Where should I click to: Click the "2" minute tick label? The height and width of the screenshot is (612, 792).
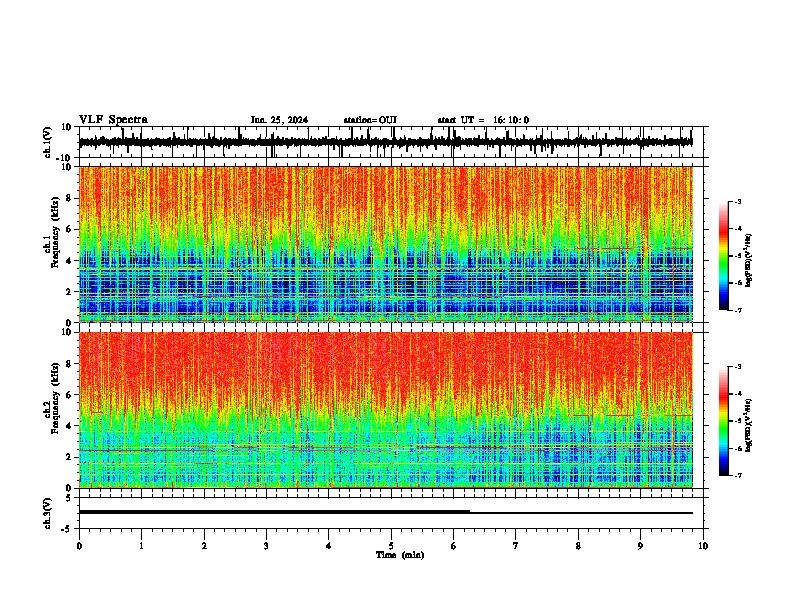204,546
